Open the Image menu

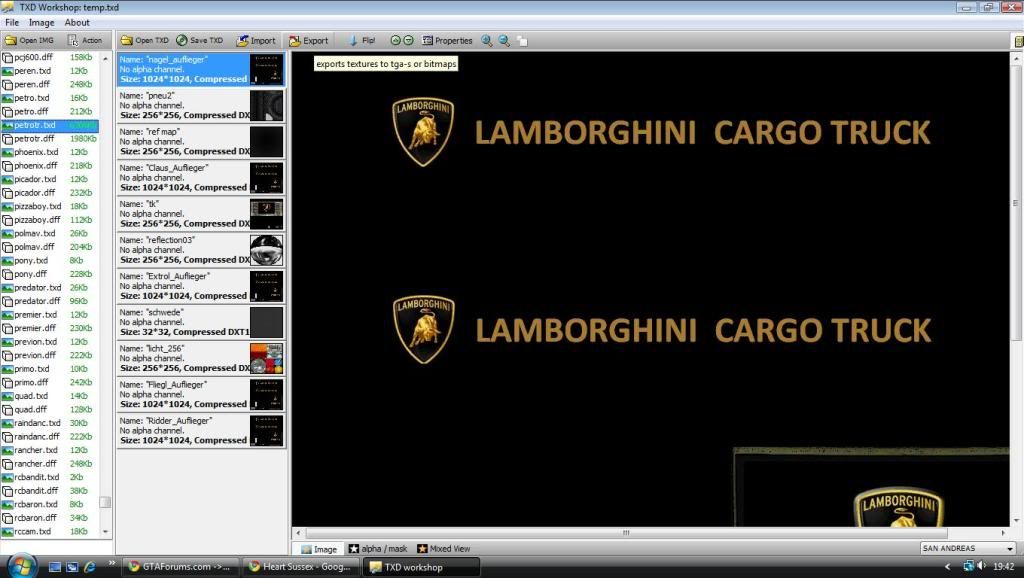[x=40, y=22]
